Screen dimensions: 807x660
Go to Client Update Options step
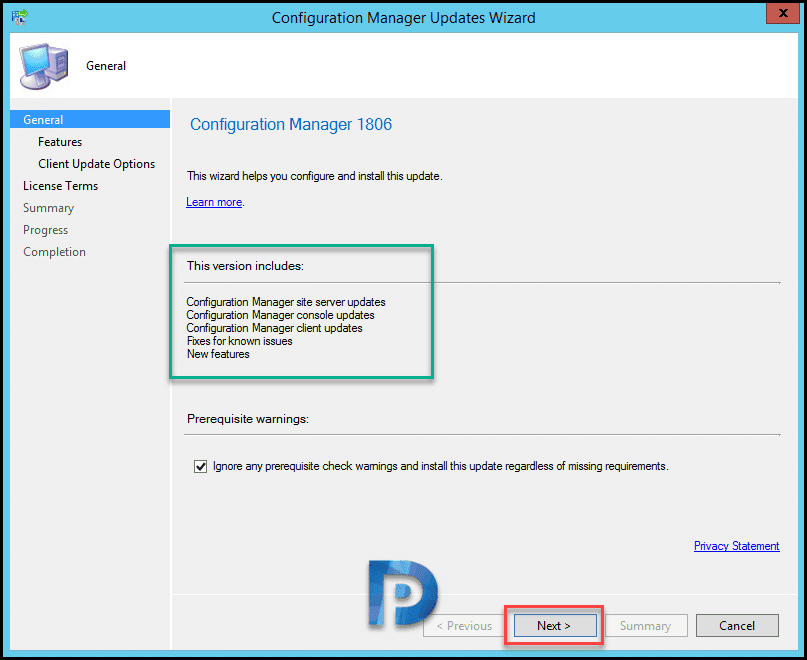point(96,164)
